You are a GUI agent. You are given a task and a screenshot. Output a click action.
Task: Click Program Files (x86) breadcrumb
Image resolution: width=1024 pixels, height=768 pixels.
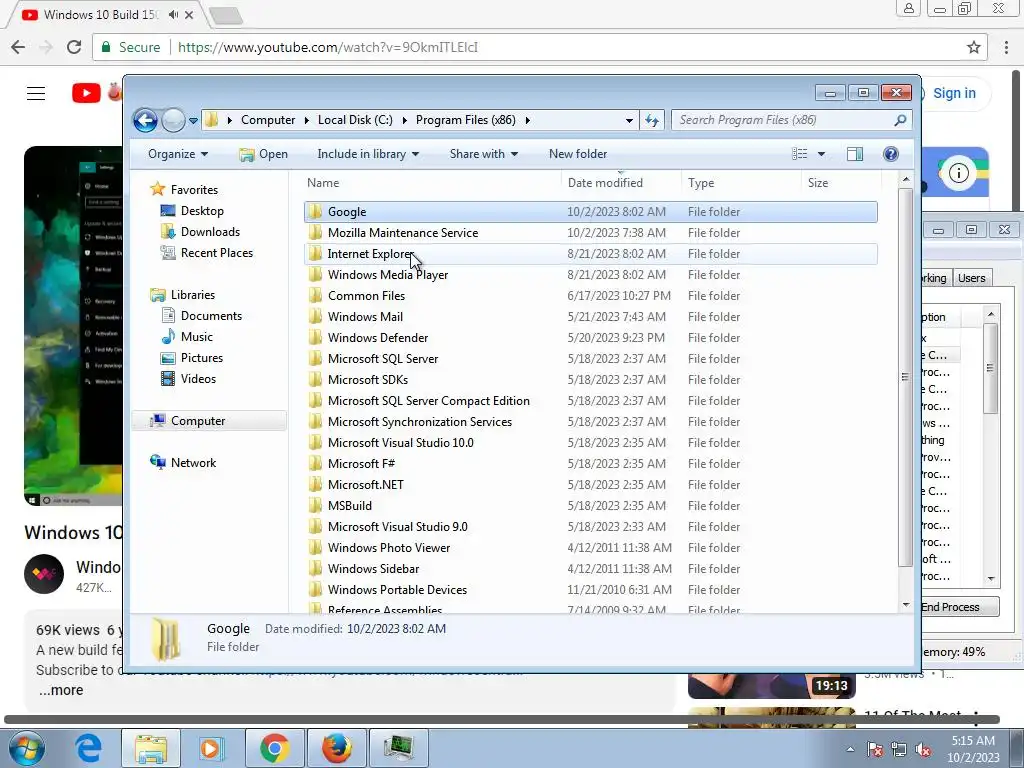pyautogui.click(x=466, y=120)
